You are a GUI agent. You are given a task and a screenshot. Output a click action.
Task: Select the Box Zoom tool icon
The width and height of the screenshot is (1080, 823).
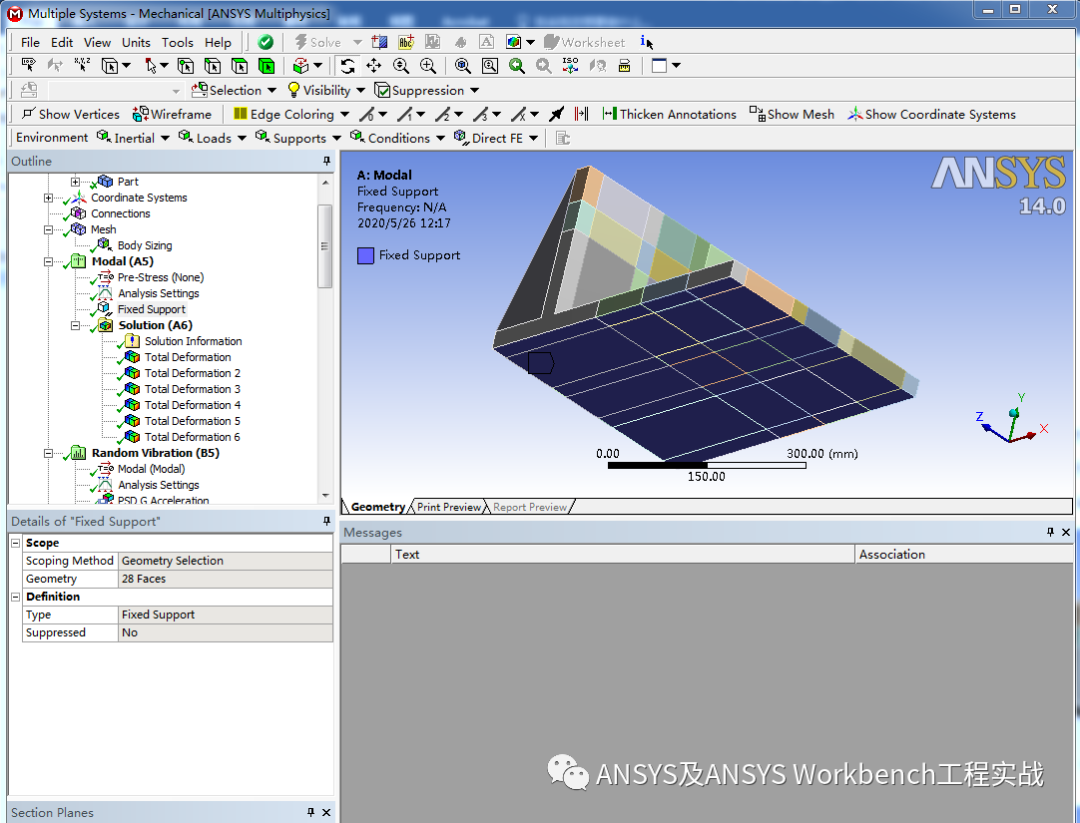coord(428,66)
